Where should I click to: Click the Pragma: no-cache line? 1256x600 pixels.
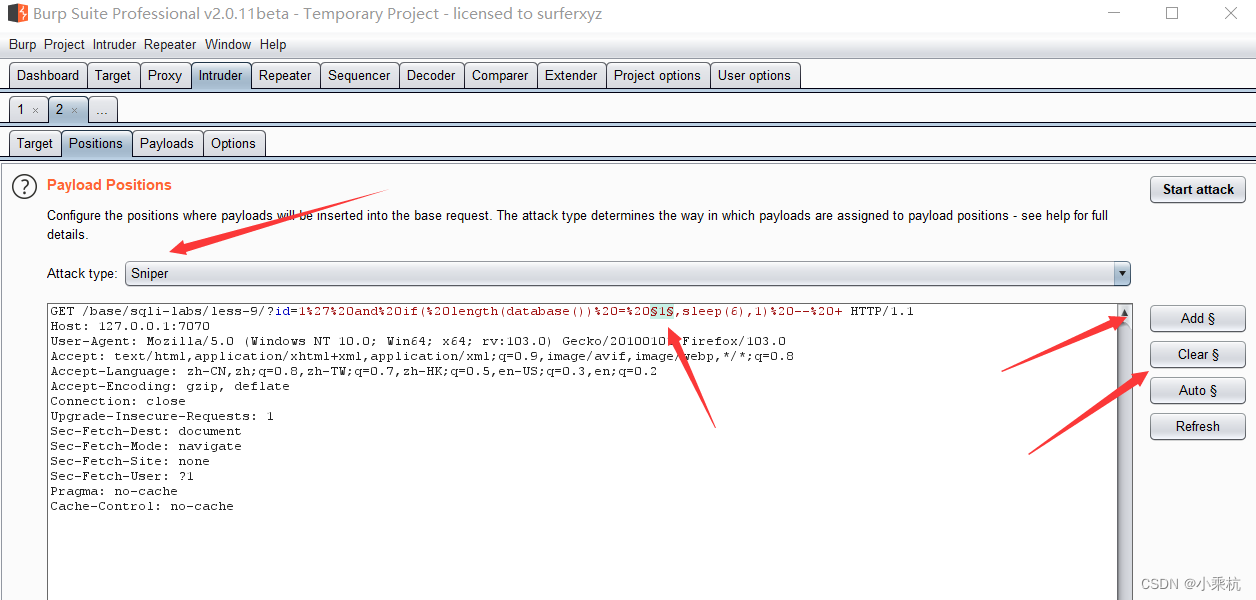pyautogui.click(x=114, y=491)
